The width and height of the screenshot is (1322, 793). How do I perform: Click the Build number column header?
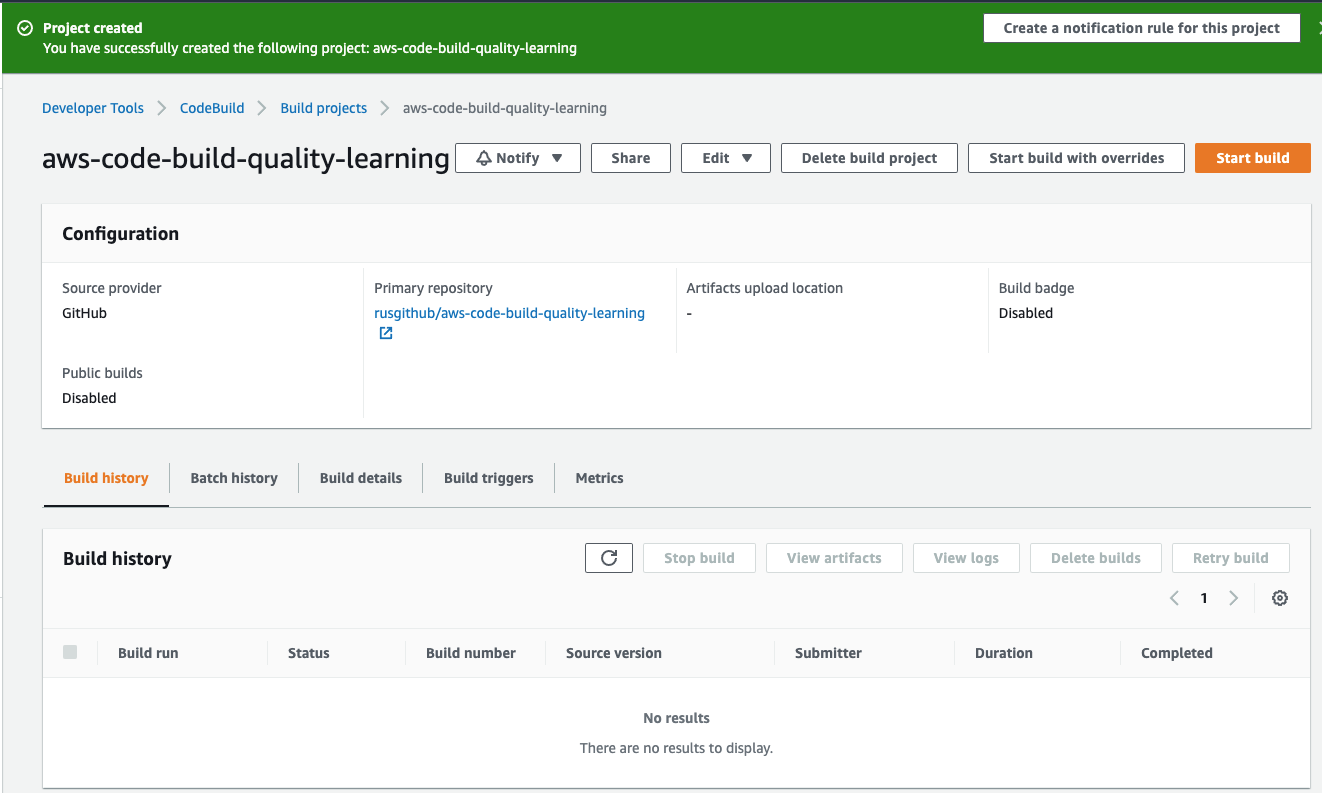point(471,653)
